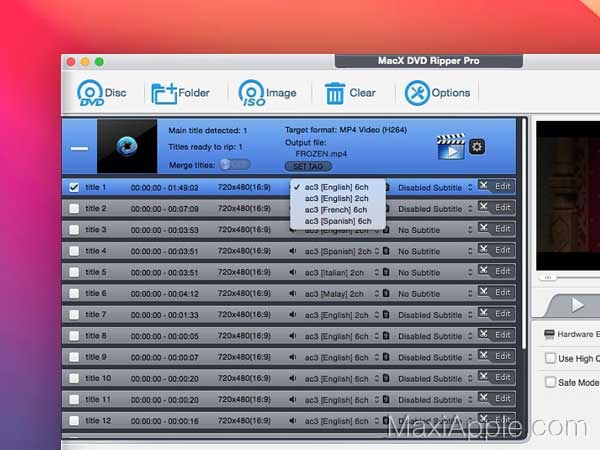Check the title 3 checkbox
Screen dimensions: 600x450
74,230
